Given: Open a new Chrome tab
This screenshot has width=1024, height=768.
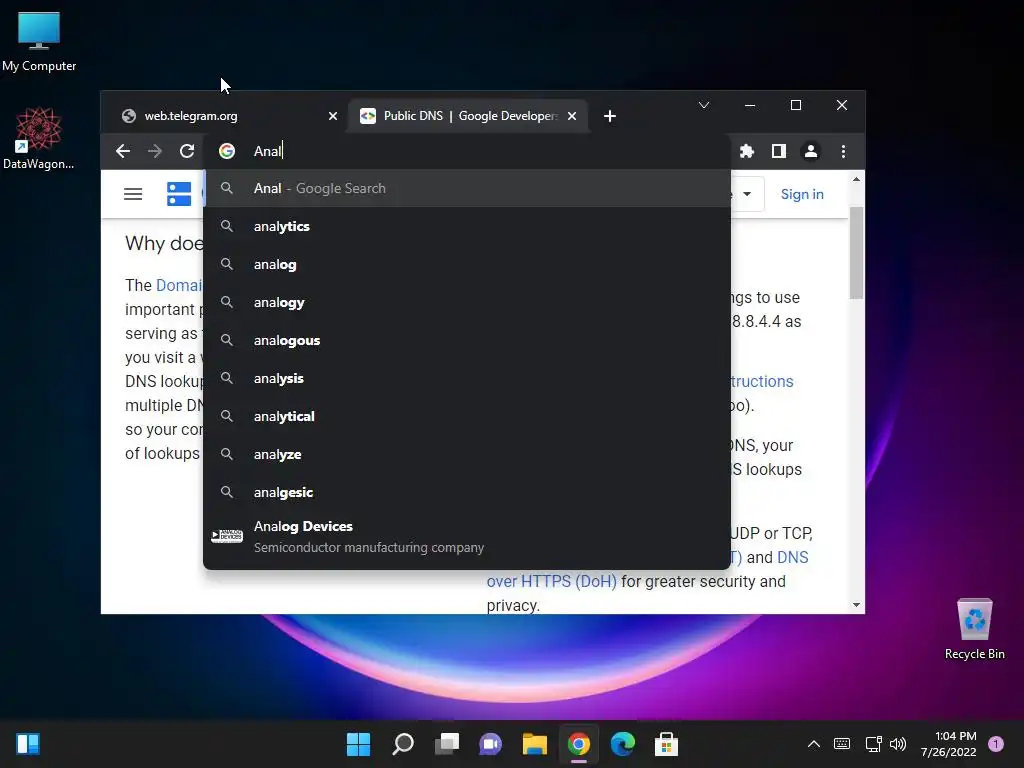Looking at the screenshot, I should 609,116.
